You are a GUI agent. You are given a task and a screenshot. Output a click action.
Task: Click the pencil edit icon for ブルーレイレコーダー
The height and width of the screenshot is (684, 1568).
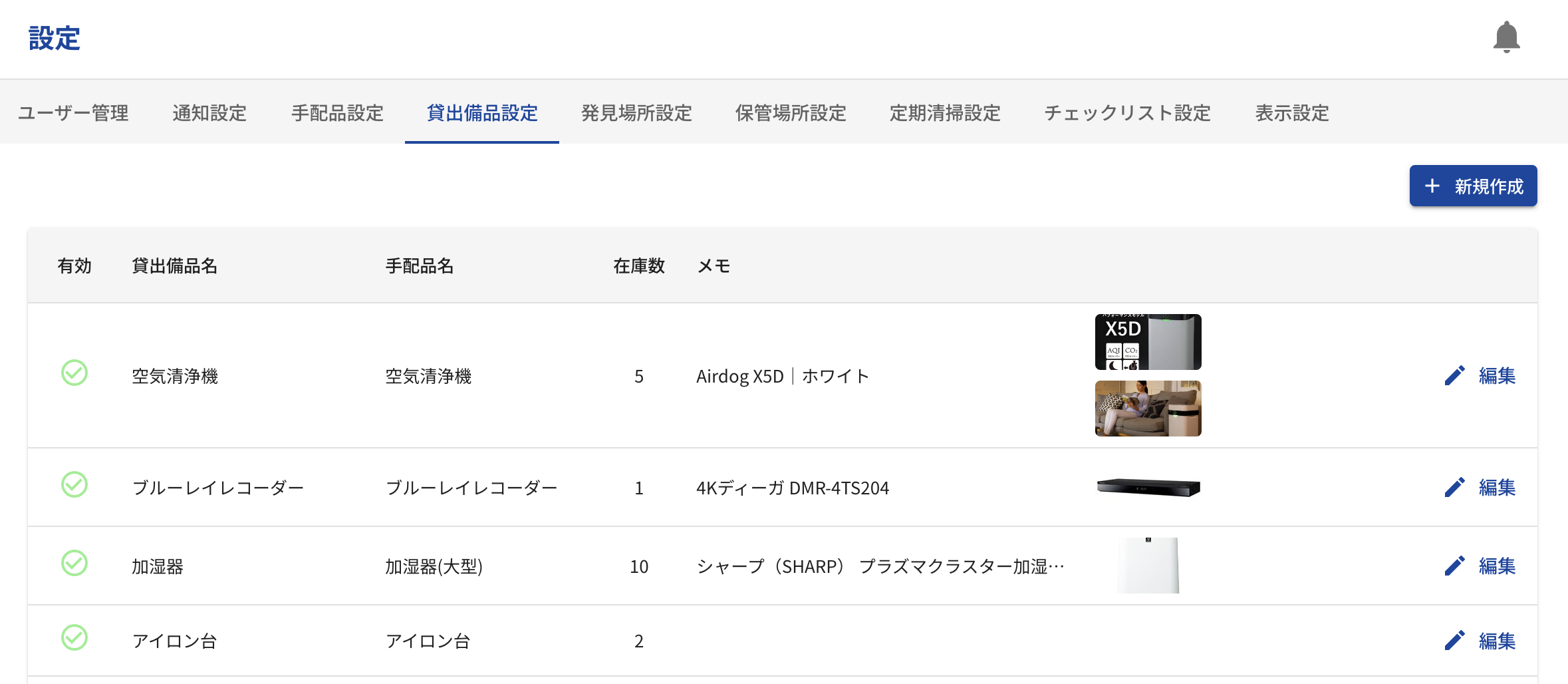pyautogui.click(x=1454, y=488)
